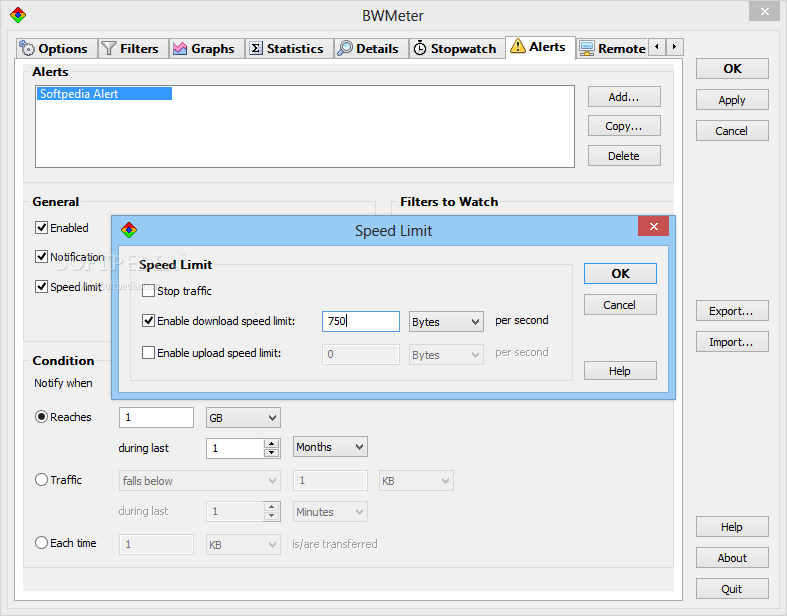Click the Traffic threshold value field
Screen dimensions: 787x616
point(330,480)
